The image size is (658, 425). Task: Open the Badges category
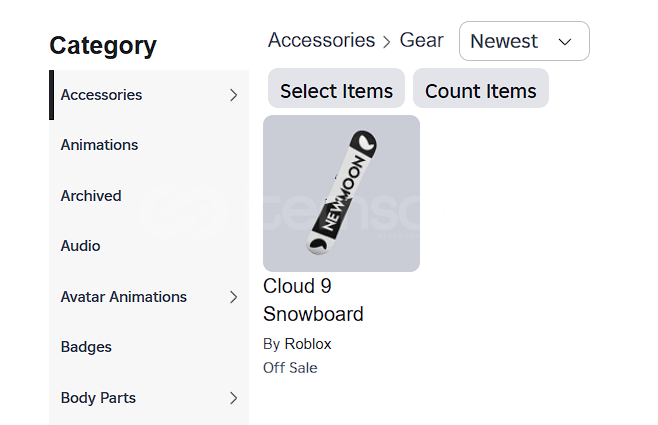coord(86,347)
